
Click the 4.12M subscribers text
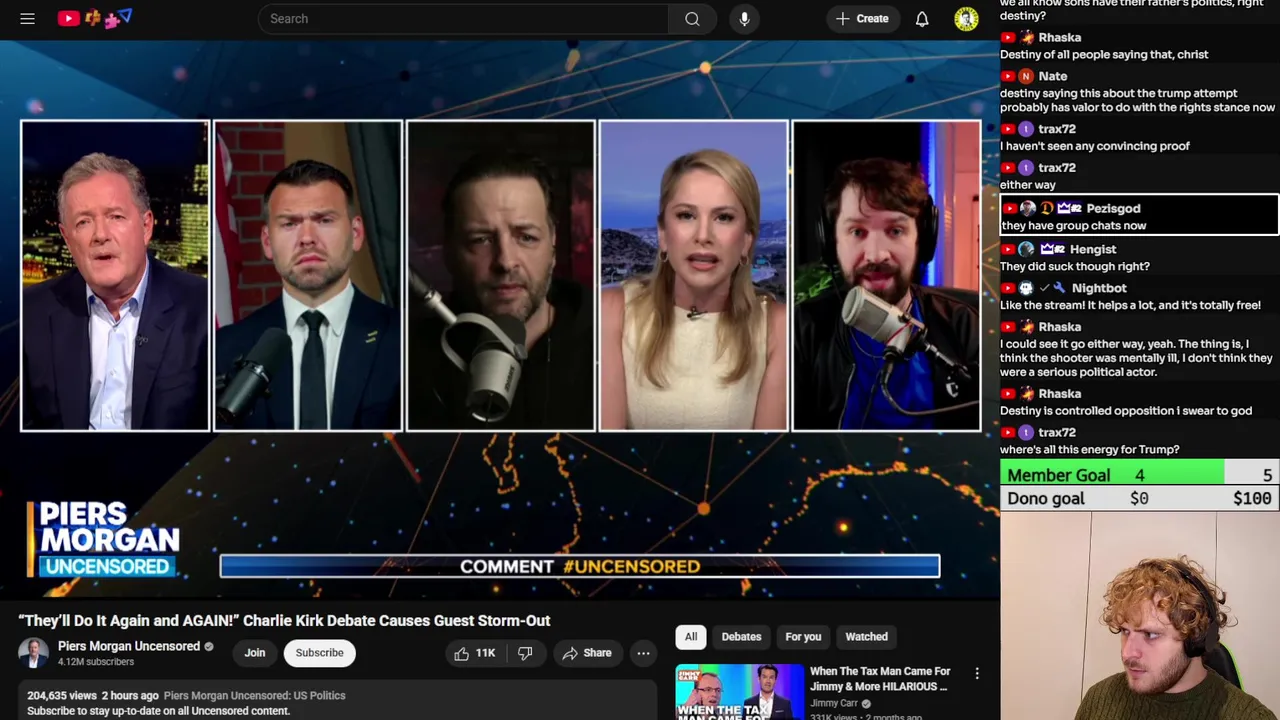(x=95, y=662)
